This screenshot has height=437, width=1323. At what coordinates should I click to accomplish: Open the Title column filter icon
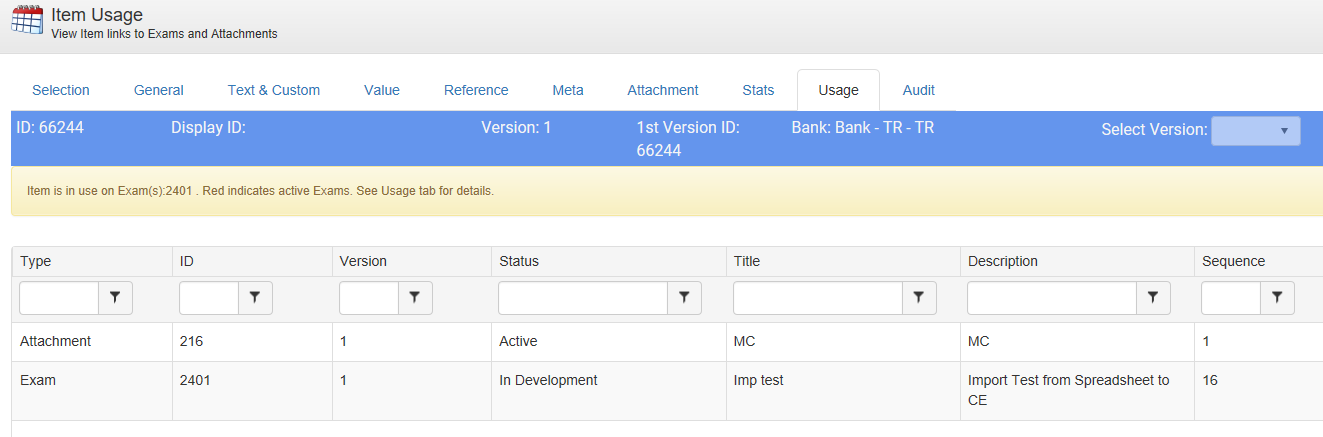pyautogui.click(x=918, y=297)
